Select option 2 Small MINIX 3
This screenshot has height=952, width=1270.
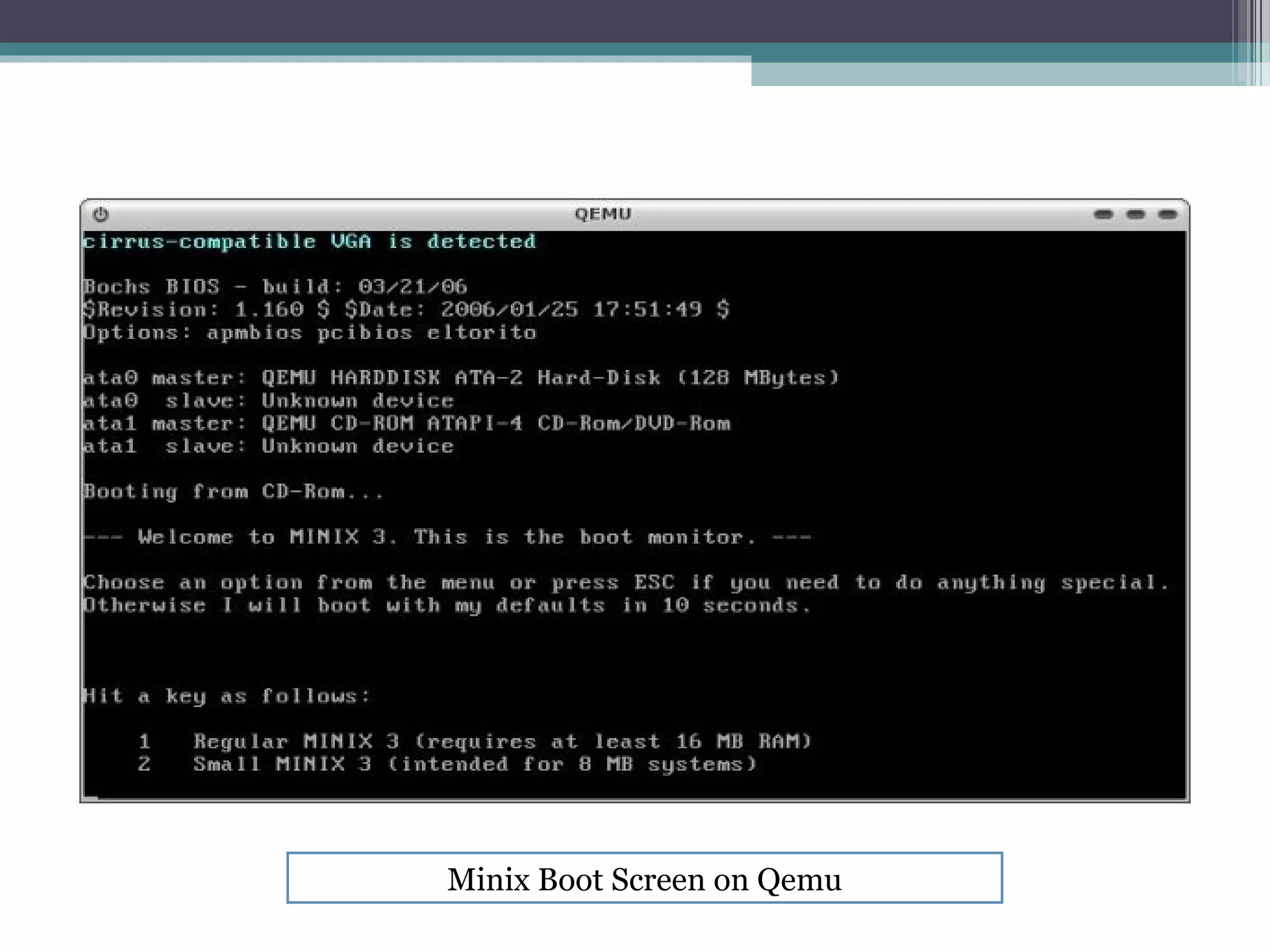pyautogui.click(x=447, y=764)
